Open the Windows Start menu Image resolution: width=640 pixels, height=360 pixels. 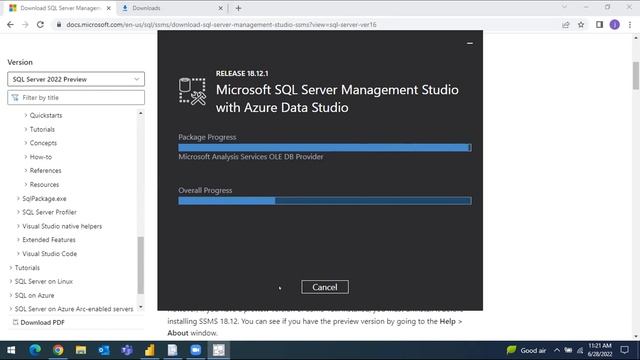[11, 350]
